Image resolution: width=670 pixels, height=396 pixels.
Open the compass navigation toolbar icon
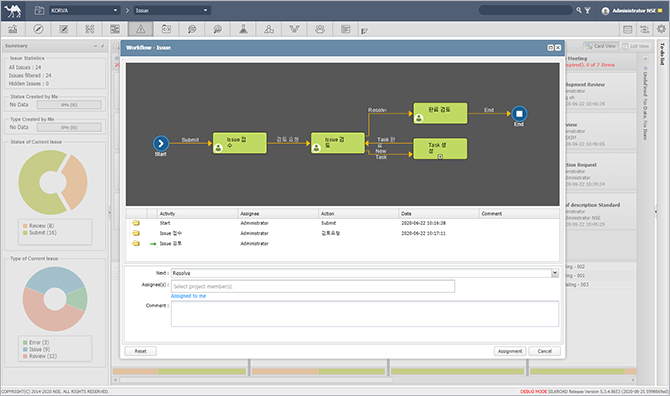click(38, 29)
